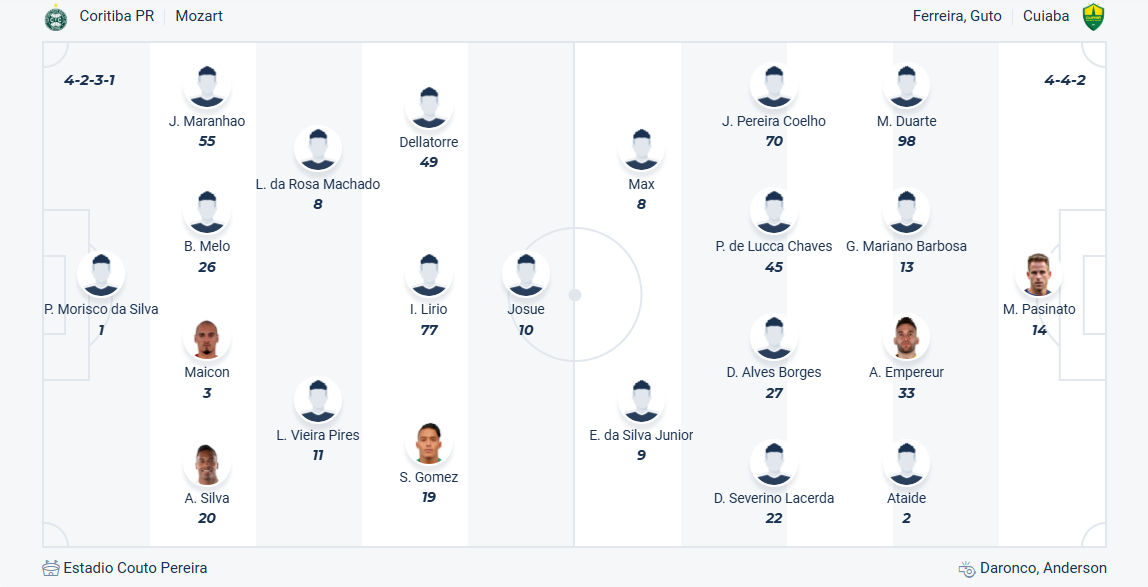Click the Cuiaba club crest icon
The width and height of the screenshot is (1148, 587).
[1093, 17]
